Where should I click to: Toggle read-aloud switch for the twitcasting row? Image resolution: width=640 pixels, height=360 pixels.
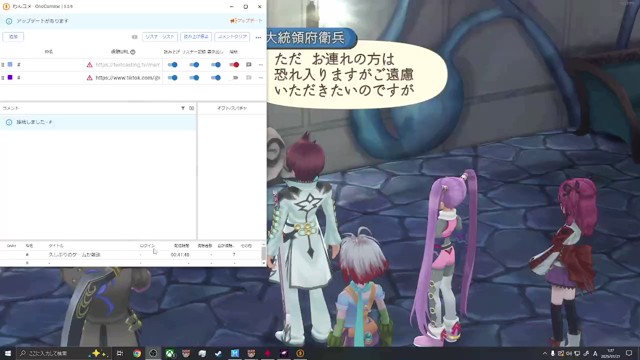point(173,64)
